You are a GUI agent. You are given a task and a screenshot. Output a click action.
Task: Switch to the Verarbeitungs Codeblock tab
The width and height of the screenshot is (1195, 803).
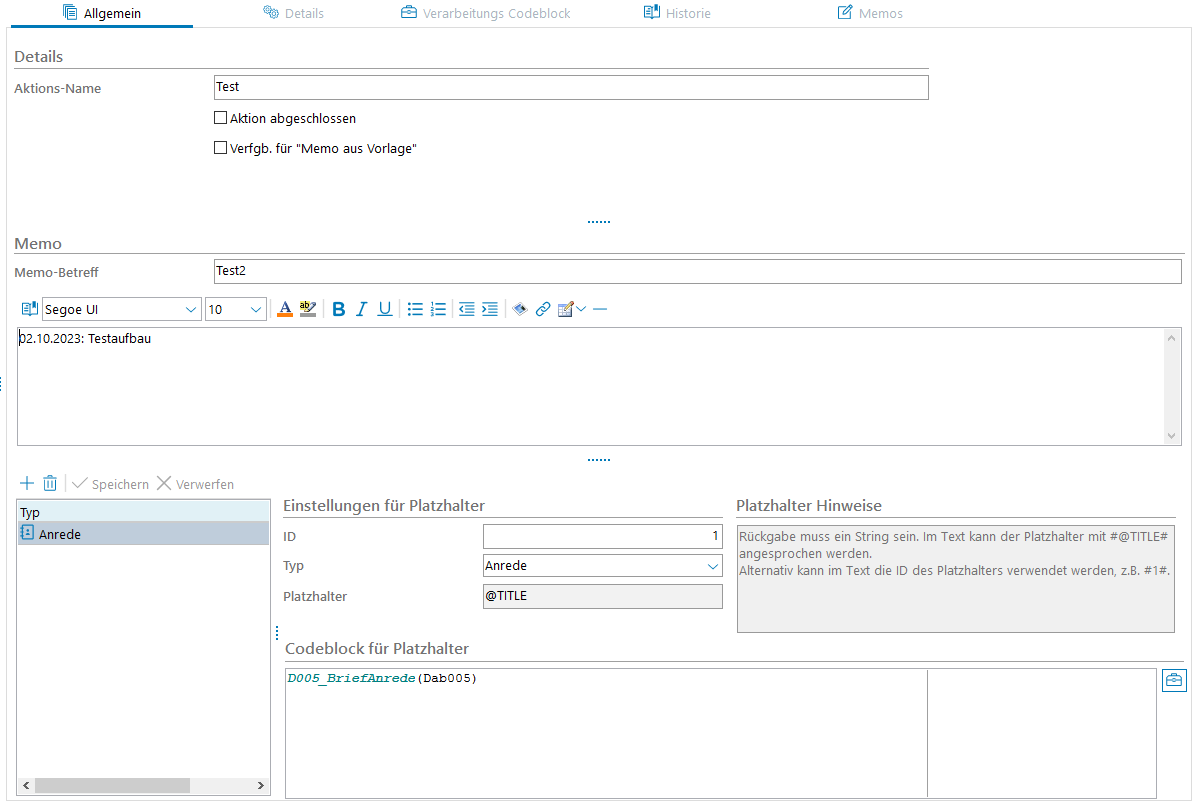point(485,13)
